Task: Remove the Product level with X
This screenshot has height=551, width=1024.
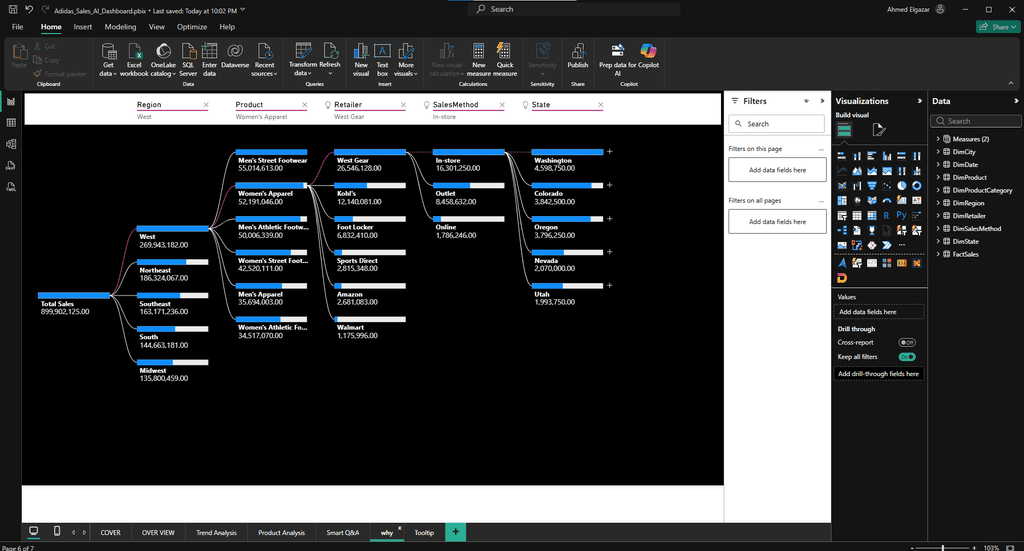Action: 304,104
